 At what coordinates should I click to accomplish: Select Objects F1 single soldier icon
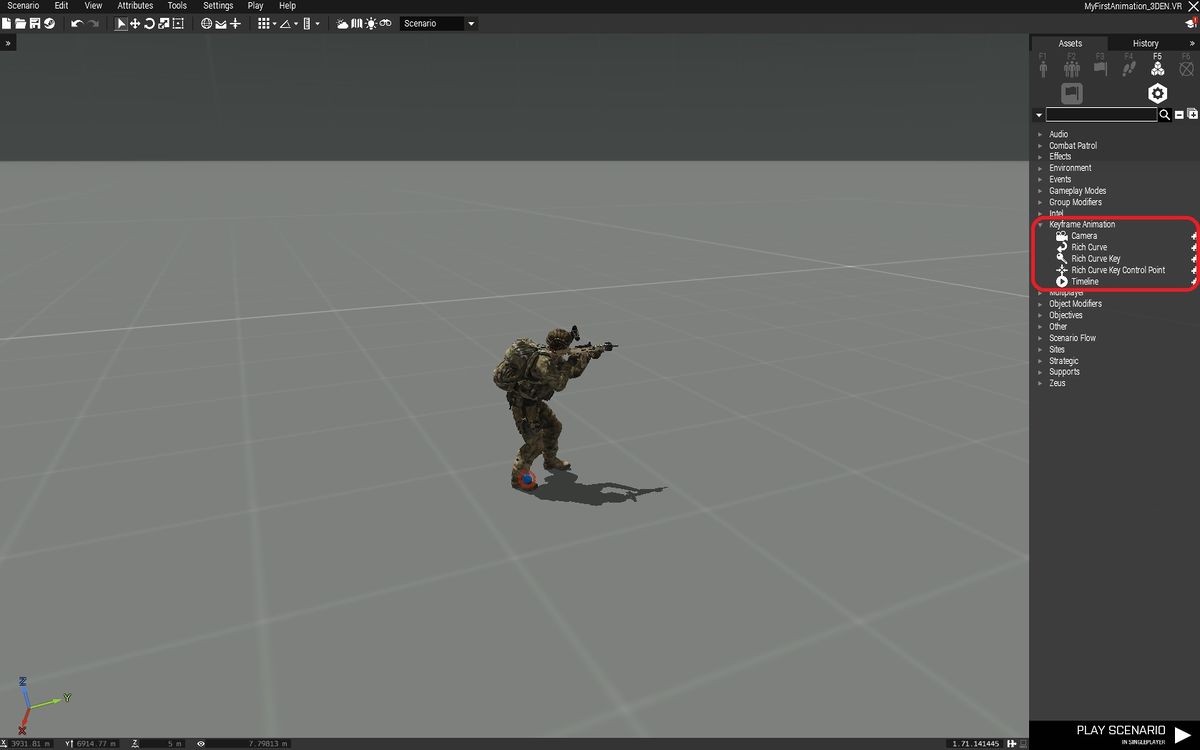(x=1043, y=68)
